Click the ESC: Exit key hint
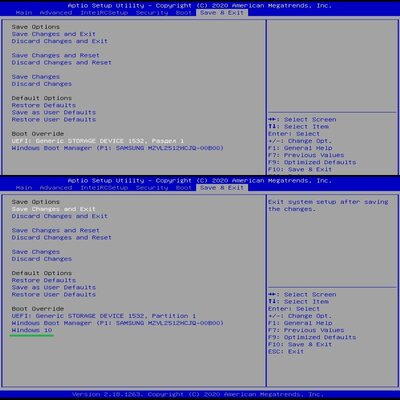Screen dimensions: 400x400 pyautogui.click(x=286, y=351)
